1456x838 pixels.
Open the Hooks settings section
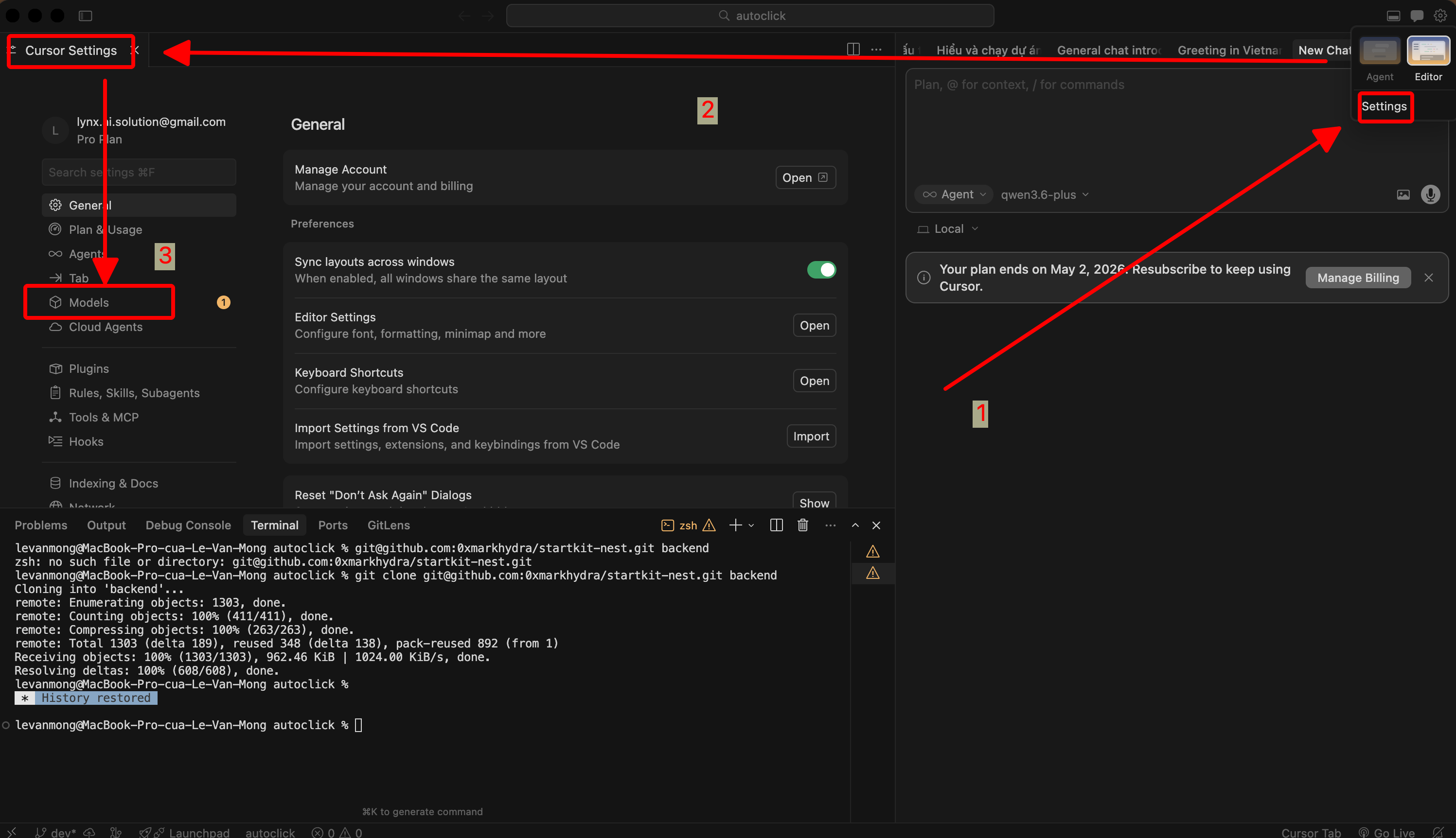click(x=139, y=441)
